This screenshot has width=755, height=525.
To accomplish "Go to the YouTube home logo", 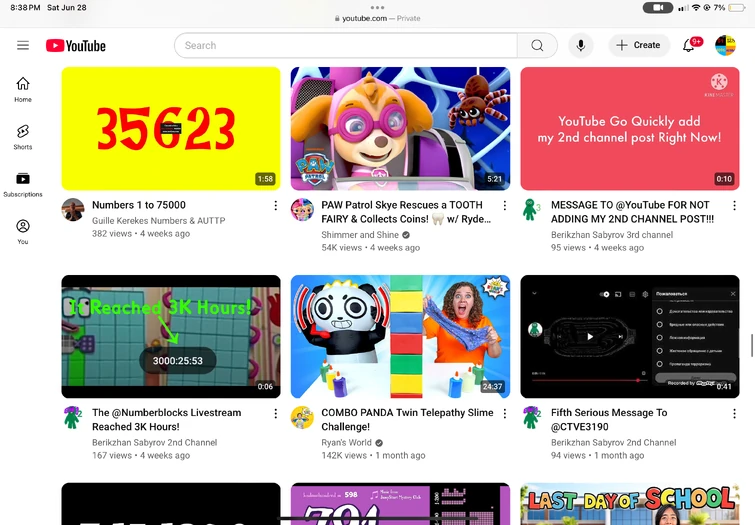I will tap(76, 46).
